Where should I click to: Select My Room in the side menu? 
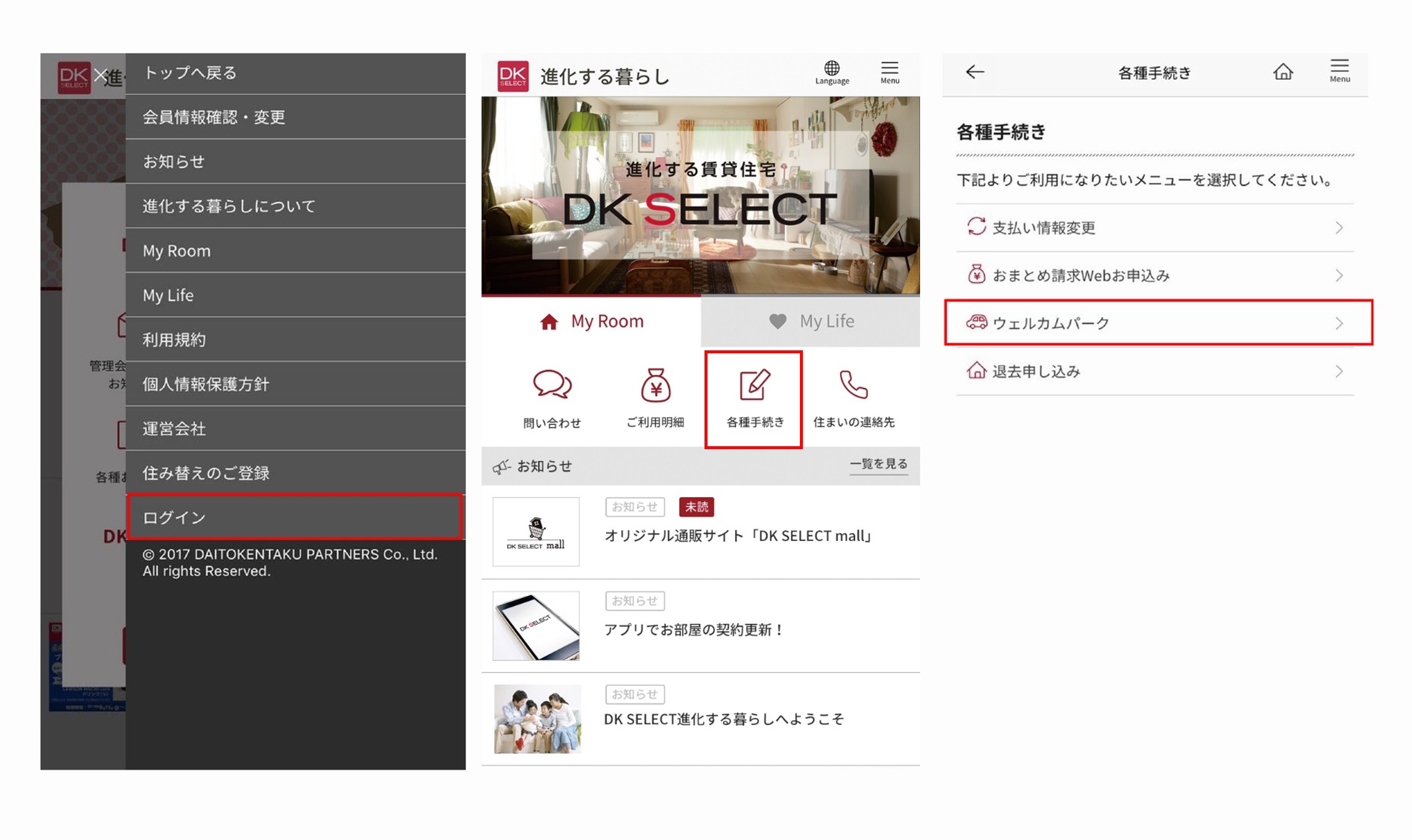click(x=295, y=251)
